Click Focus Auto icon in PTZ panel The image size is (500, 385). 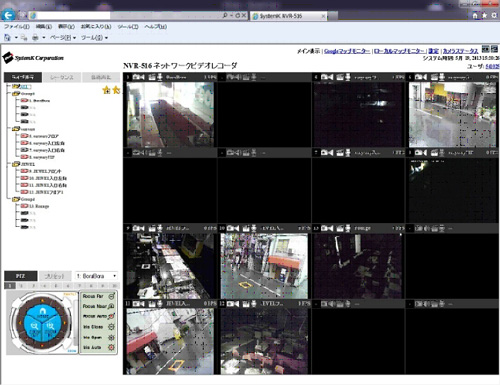point(112,316)
